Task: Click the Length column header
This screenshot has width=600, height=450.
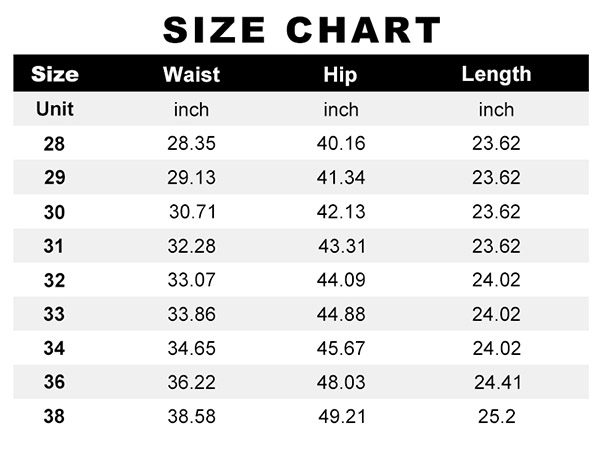Action: point(496,74)
